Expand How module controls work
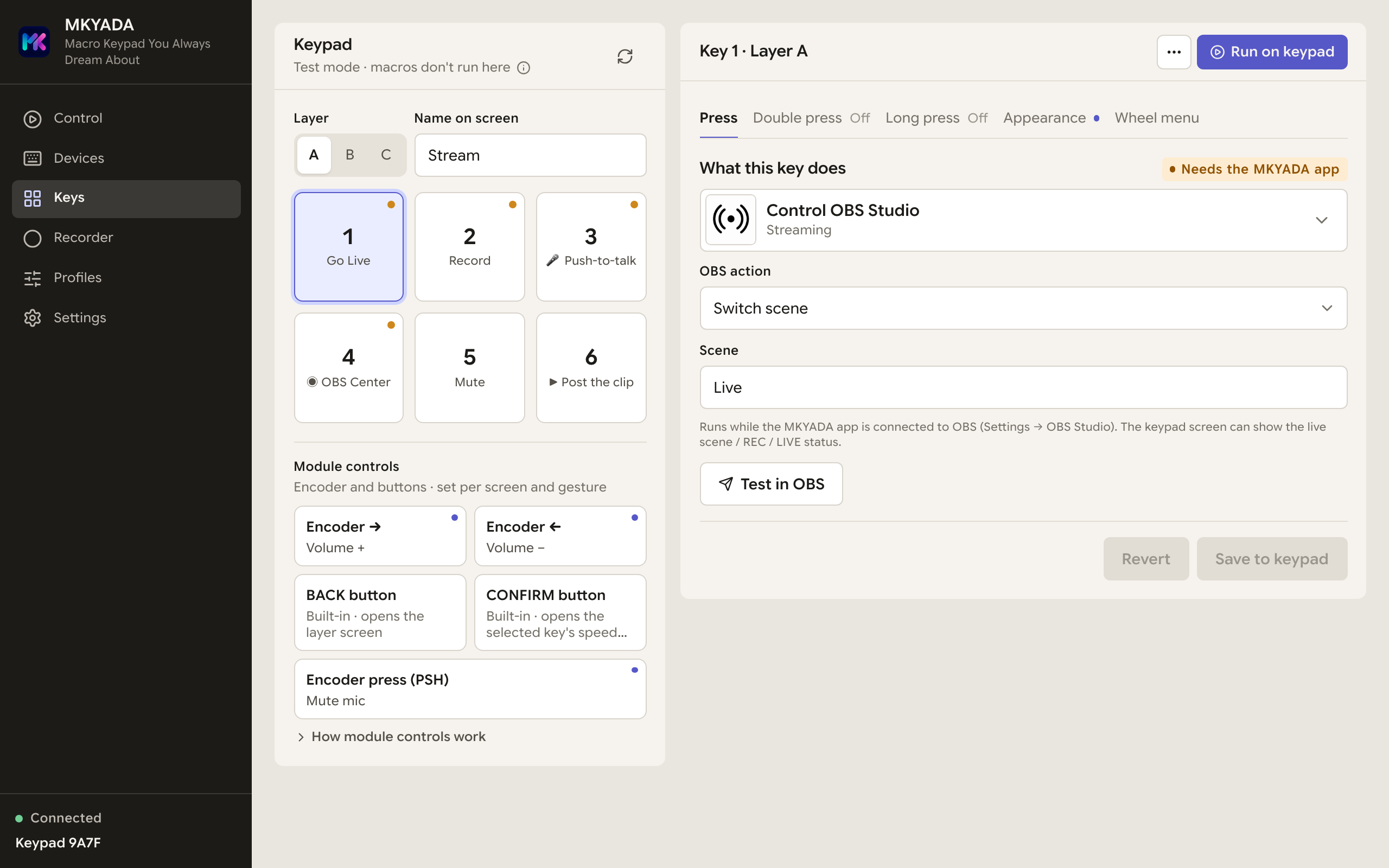Screen dimensions: 1389x868 pyautogui.click(x=391, y=737)
